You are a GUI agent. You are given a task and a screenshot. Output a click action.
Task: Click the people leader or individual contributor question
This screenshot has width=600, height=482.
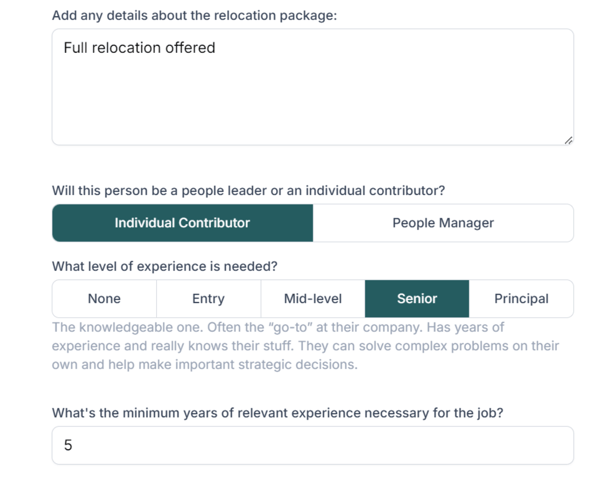(x=248, y=190)
